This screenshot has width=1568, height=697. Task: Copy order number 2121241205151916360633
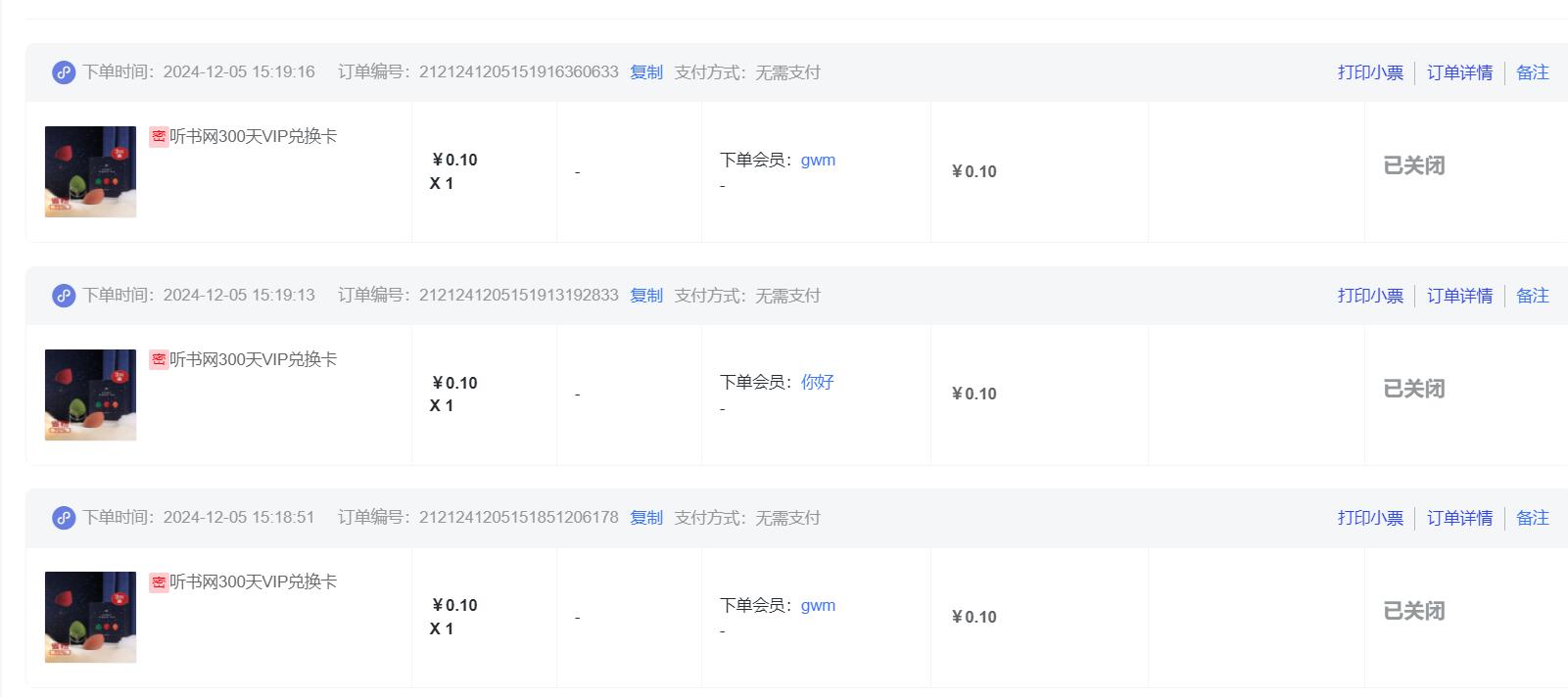coord(646,72)
